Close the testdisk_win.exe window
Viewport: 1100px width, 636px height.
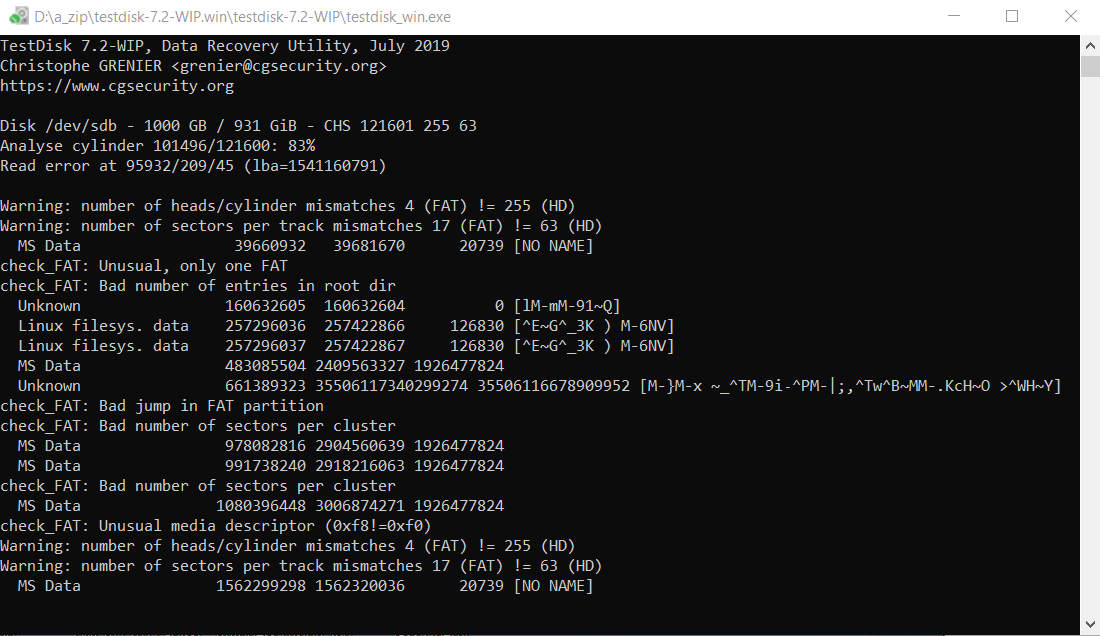click(x=1071, y=16)
